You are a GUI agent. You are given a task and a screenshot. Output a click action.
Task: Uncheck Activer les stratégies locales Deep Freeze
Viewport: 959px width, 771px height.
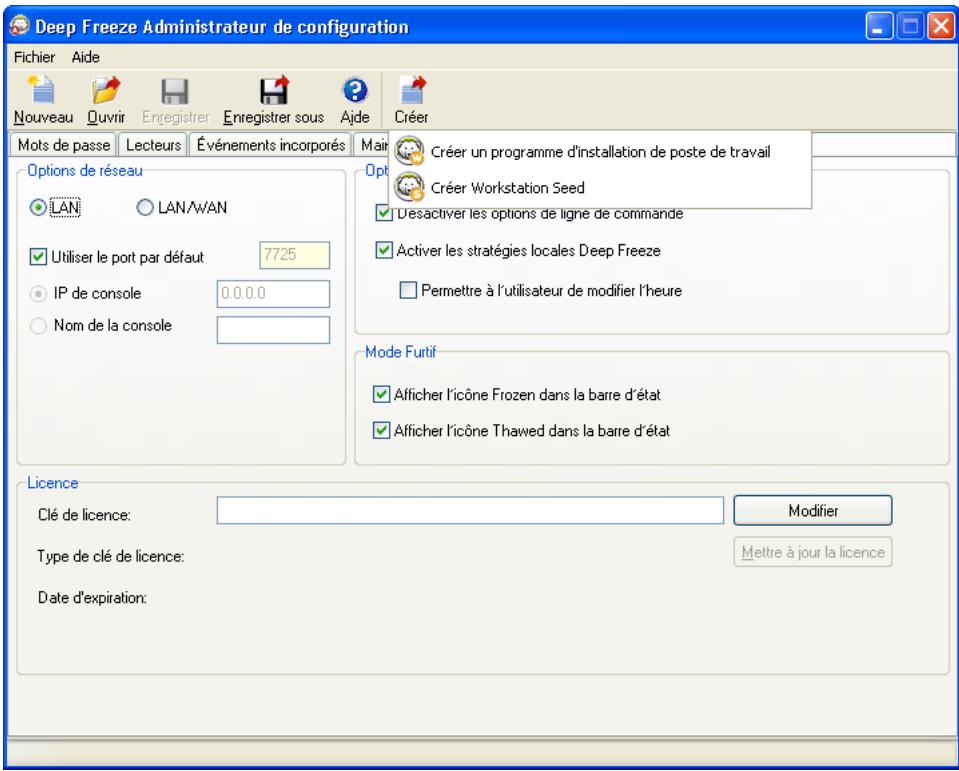tap(383, 250)
